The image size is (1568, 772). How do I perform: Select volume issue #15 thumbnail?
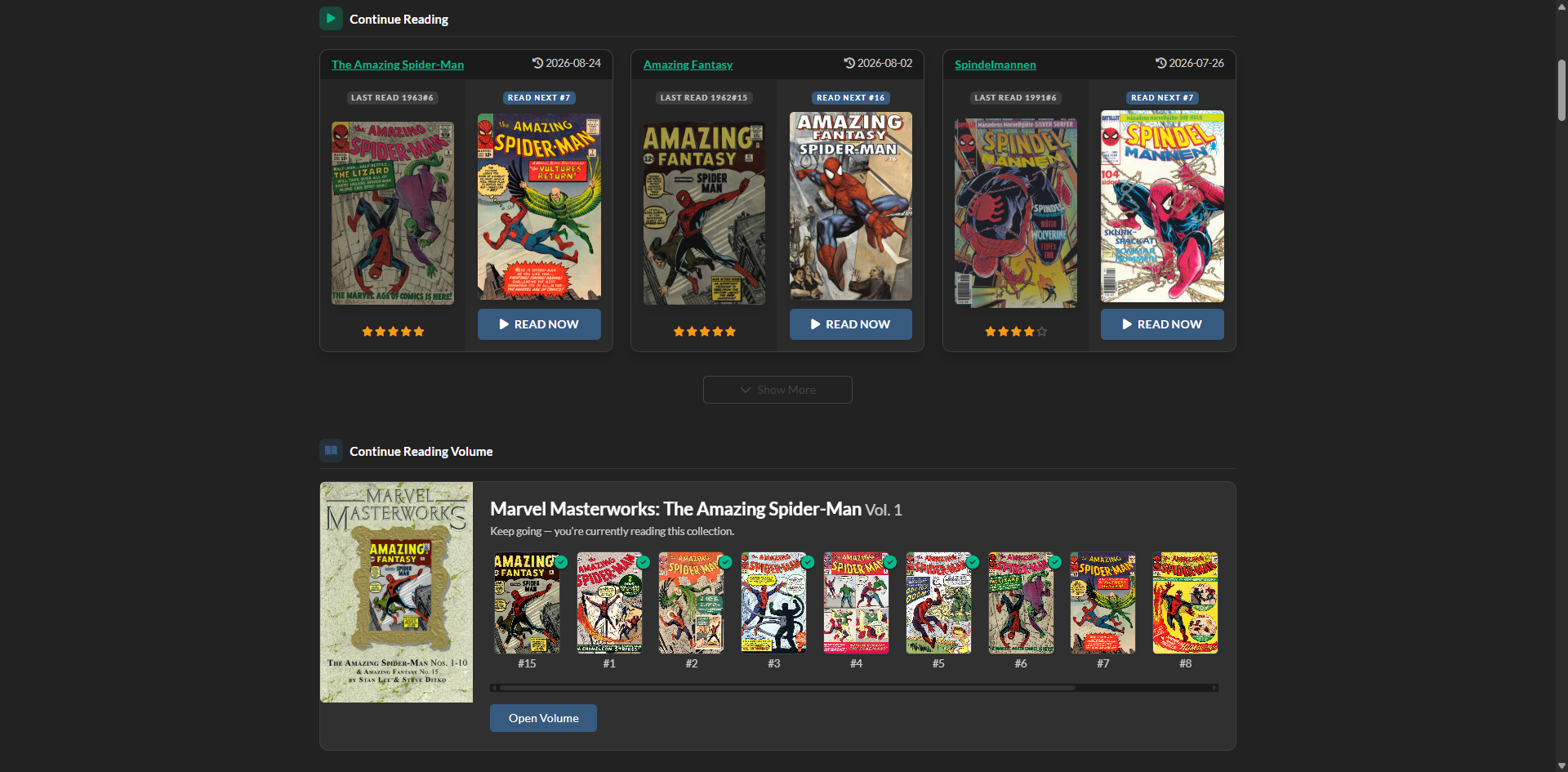pyautogui.click(x=527, y=603)
